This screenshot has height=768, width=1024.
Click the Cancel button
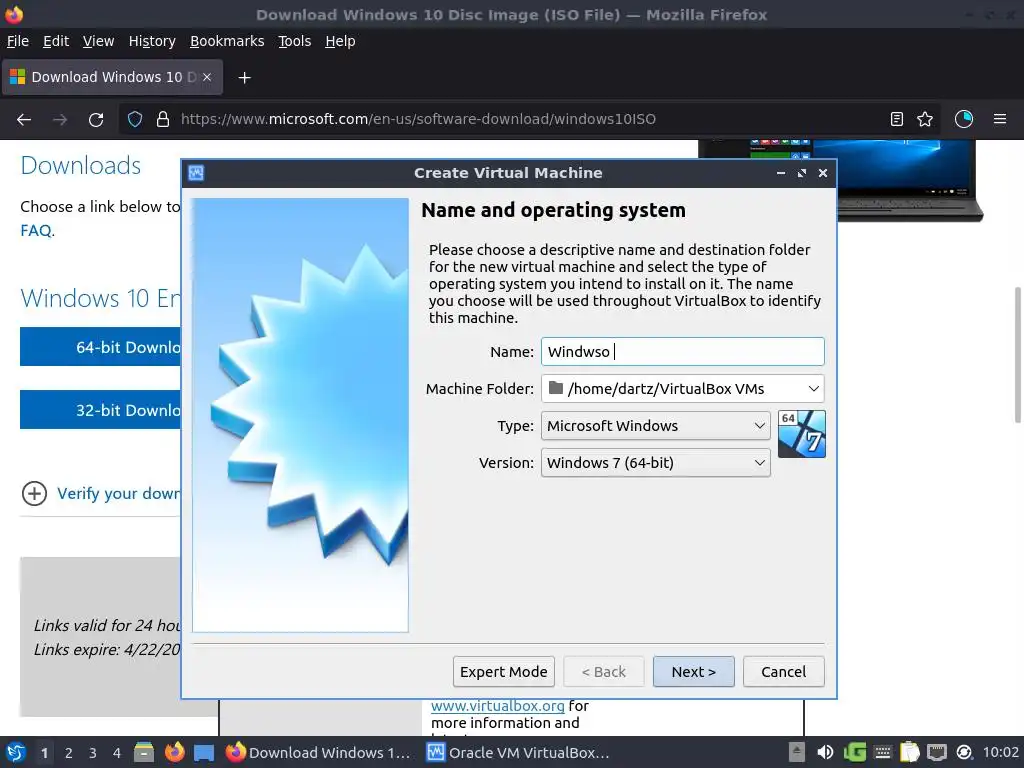[x=784, y=671]
